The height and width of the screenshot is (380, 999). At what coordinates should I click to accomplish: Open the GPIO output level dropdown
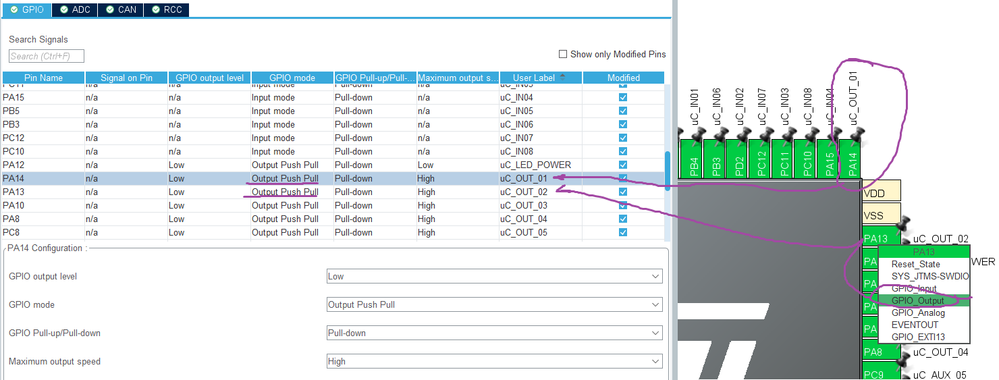click(494, 277)
